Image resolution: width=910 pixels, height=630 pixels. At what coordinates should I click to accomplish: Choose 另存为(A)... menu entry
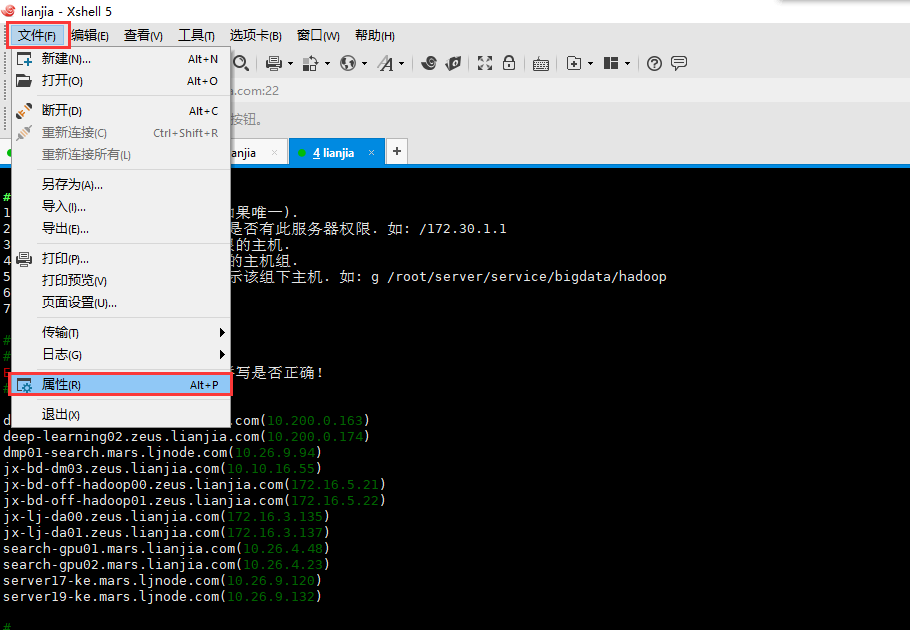[x=121, y=185]
